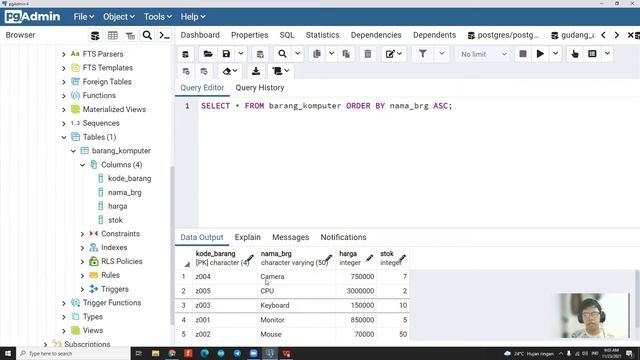
Task: Click the pencil icon on nama_brg column header
Action: point(328,258)
